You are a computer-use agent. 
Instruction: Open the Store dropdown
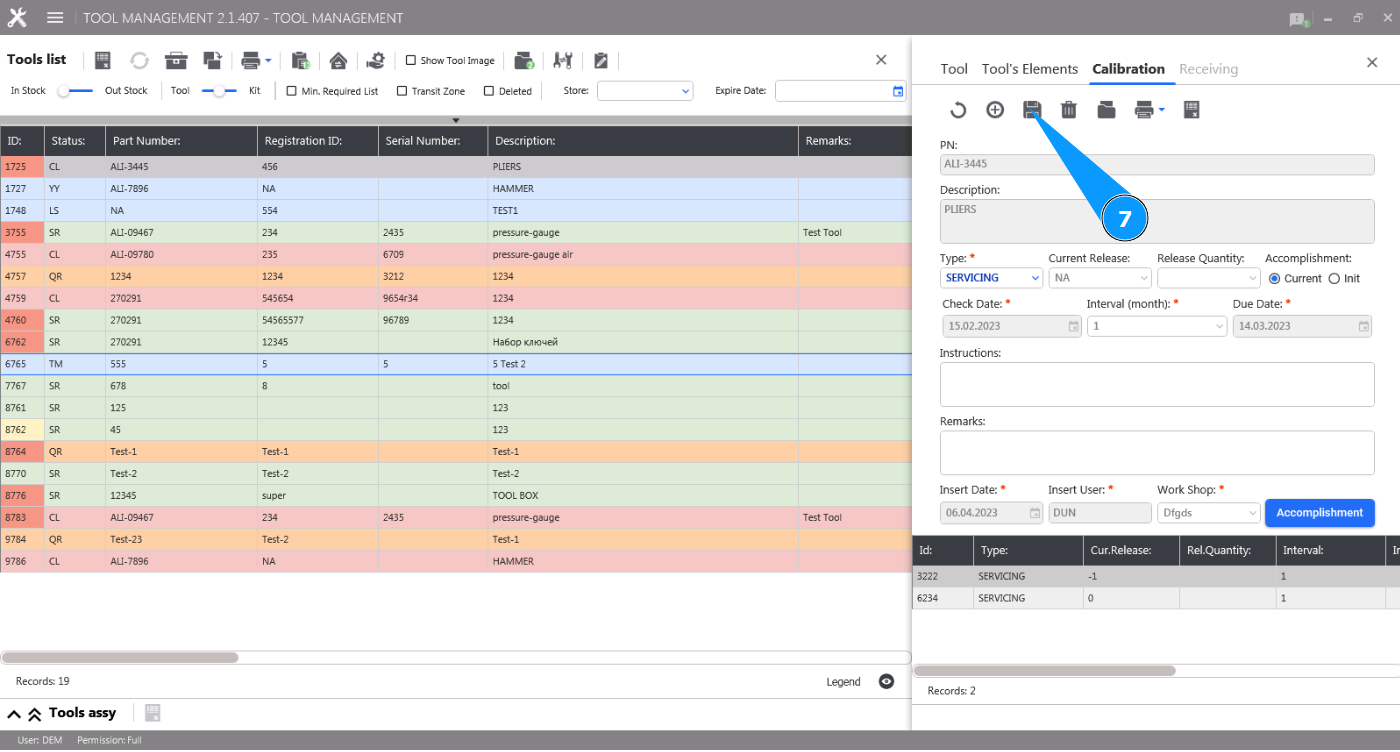pyautogui.click(x=645, y=91)
